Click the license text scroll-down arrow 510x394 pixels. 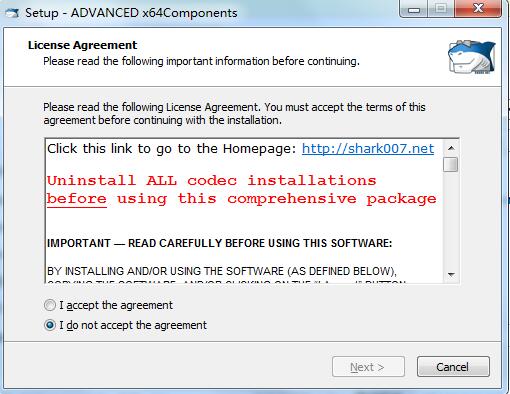pyautogui.click(x=451, y=275)
